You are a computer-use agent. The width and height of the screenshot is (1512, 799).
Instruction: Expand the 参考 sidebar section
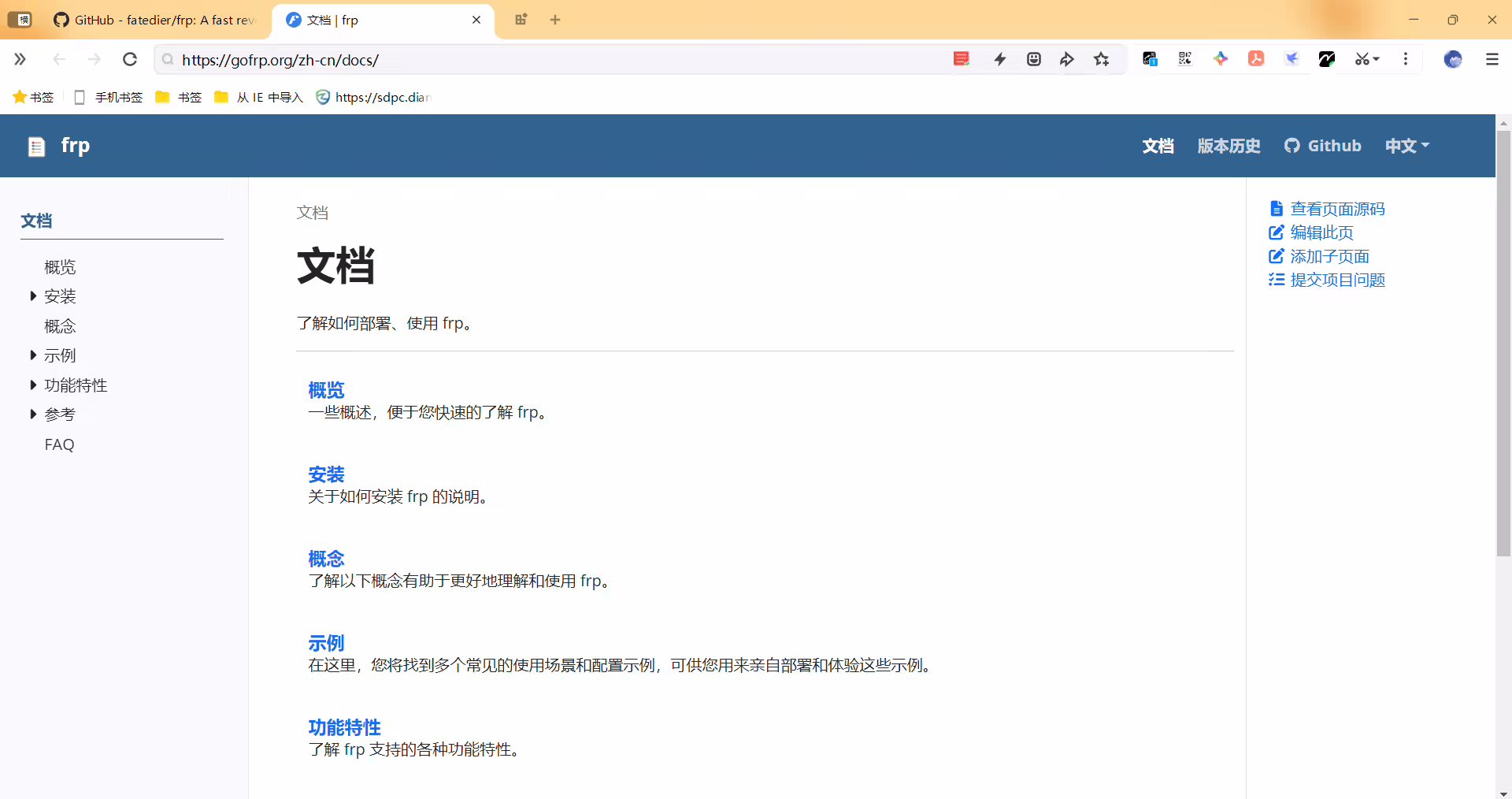coord(53,414)
